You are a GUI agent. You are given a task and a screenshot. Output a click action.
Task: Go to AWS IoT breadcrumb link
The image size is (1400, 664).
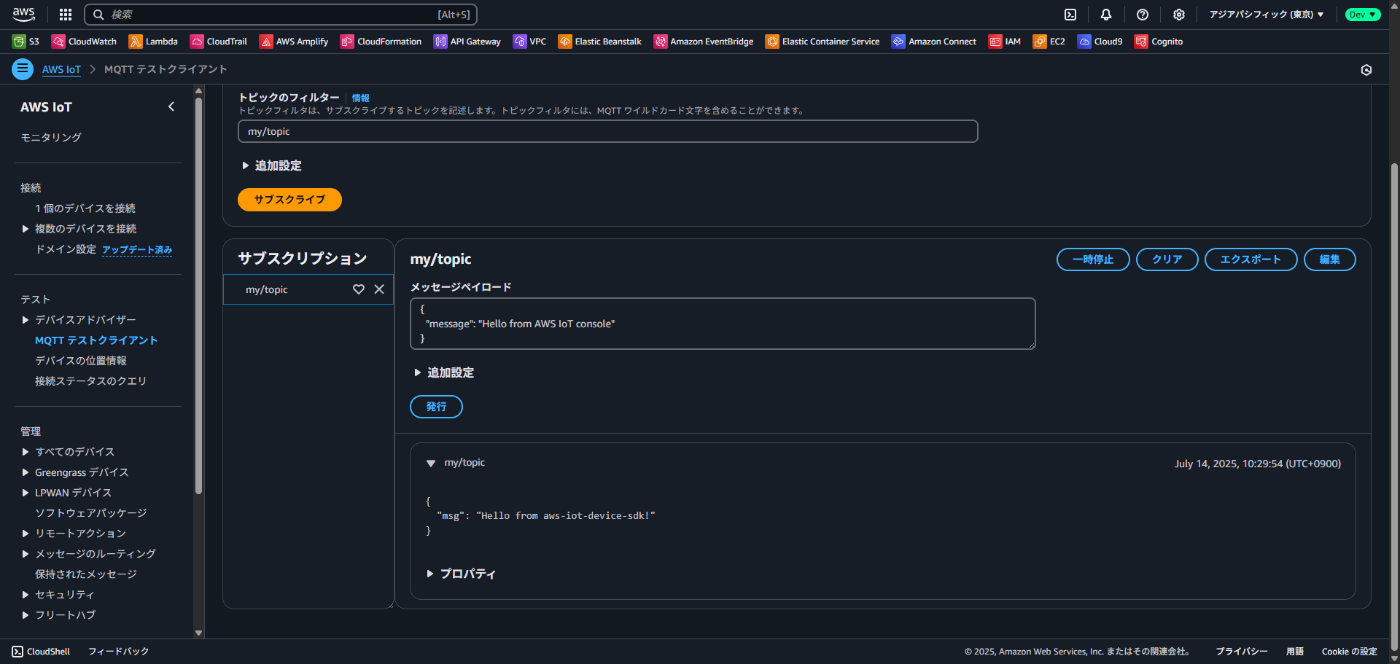[x=62, y=69]
